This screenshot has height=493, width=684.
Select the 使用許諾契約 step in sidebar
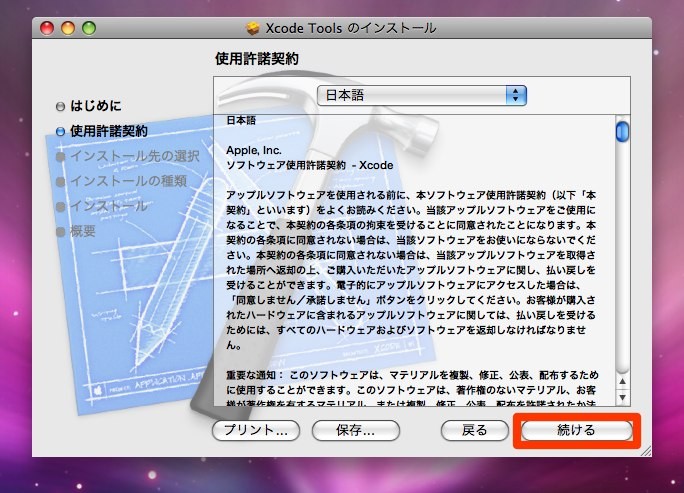point(102,131)
